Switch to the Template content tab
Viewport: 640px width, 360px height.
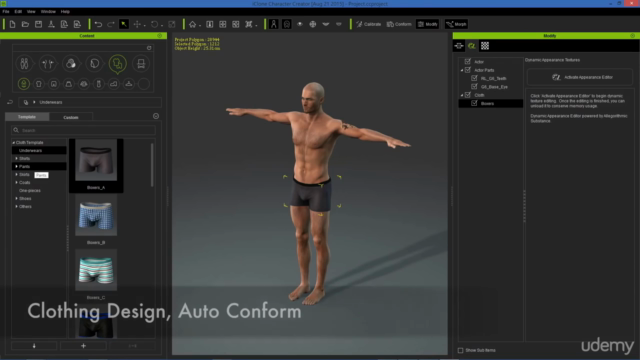click(27, 117)
